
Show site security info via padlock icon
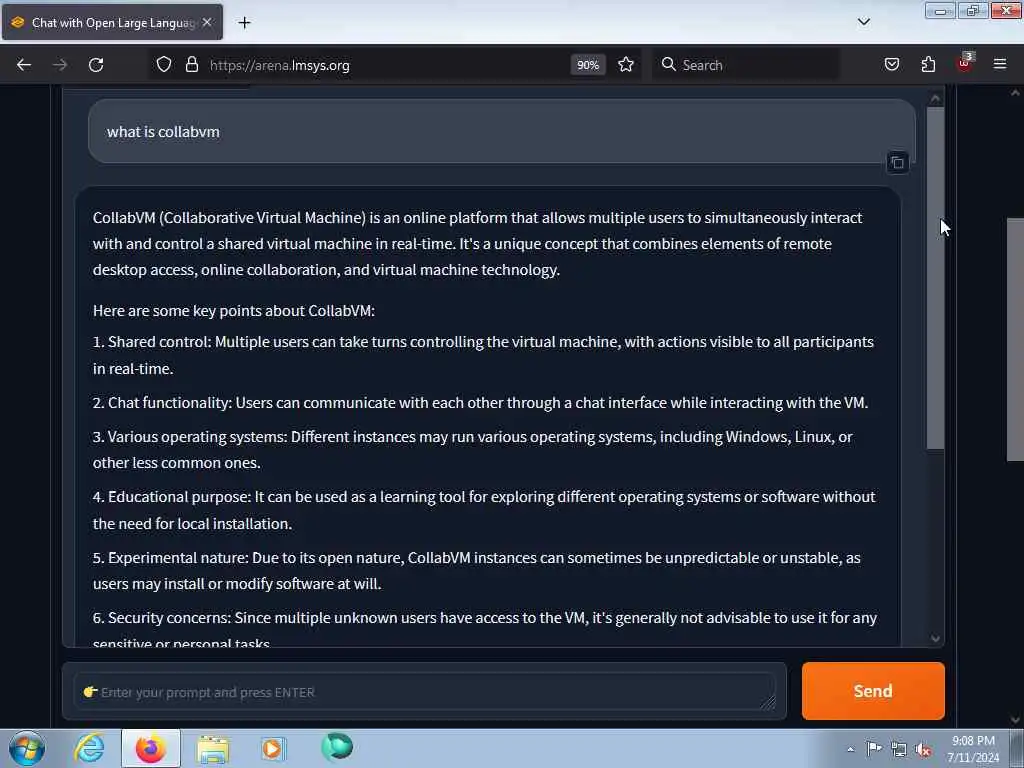(x=191, y=65)
